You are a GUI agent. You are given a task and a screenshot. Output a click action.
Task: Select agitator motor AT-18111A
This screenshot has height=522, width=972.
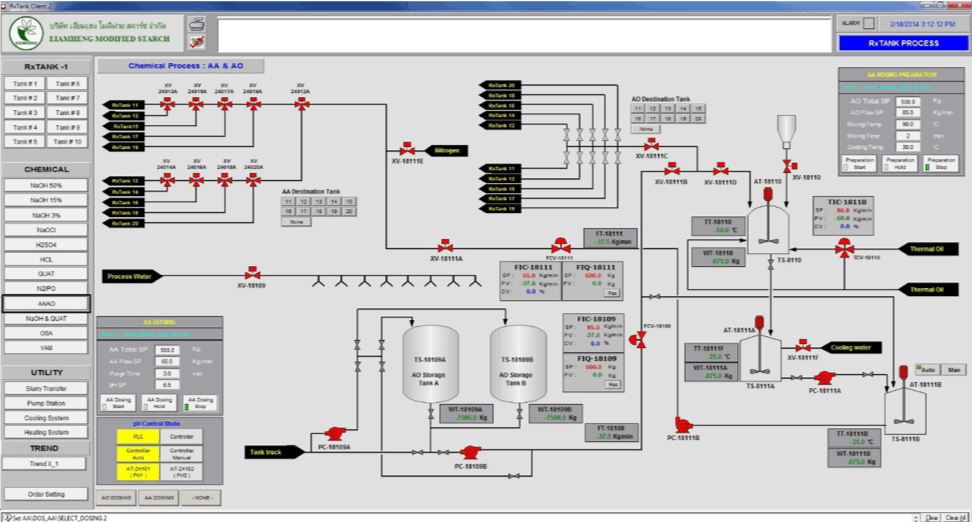tap(759, 324)
